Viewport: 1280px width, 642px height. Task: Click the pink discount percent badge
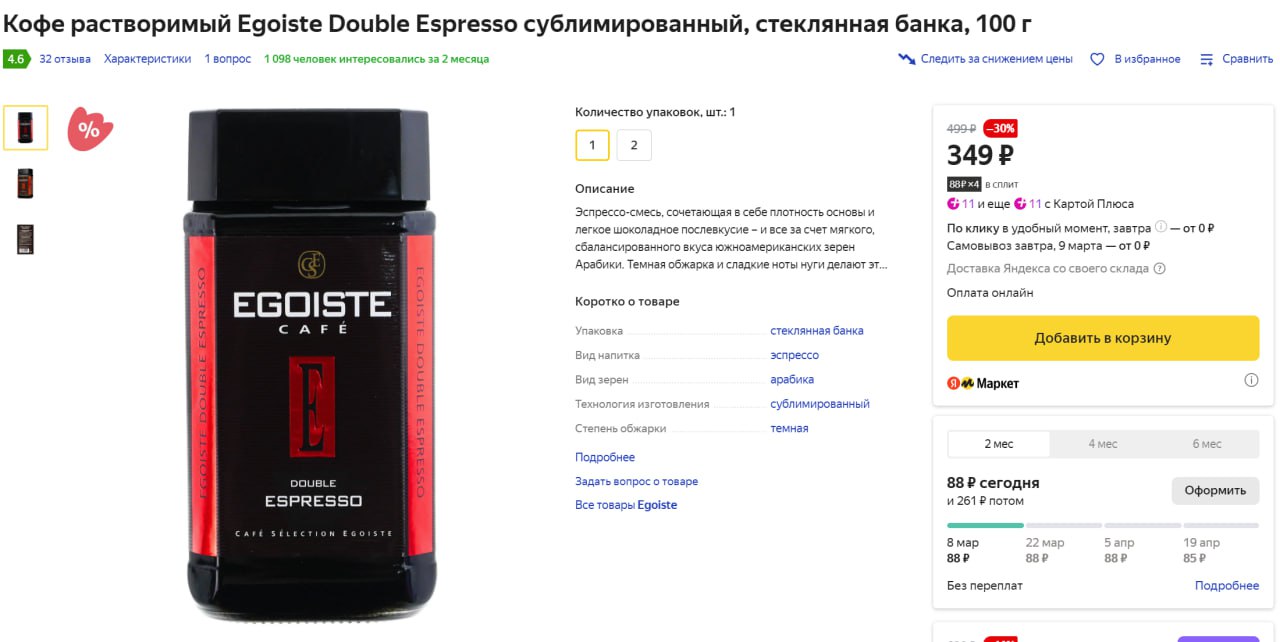(90, 128)
